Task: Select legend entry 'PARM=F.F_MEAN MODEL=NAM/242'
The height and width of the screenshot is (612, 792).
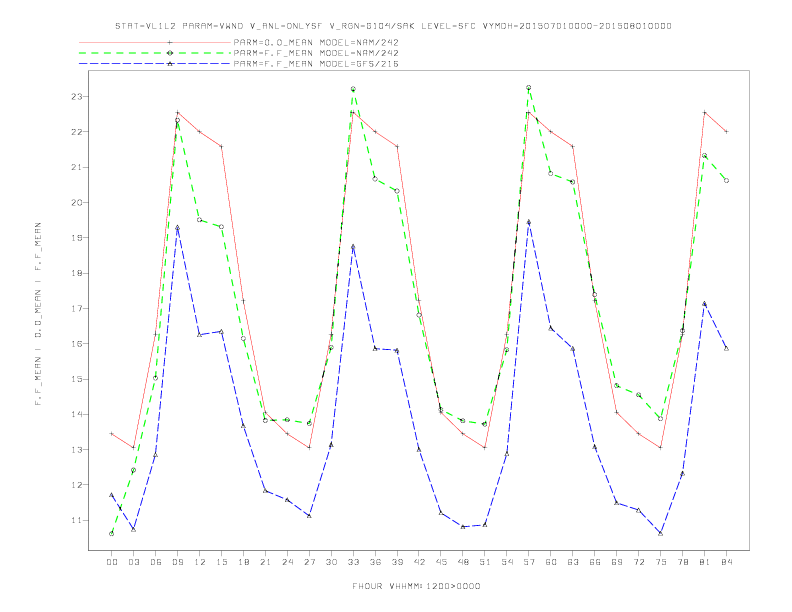Action: point(316,53)
